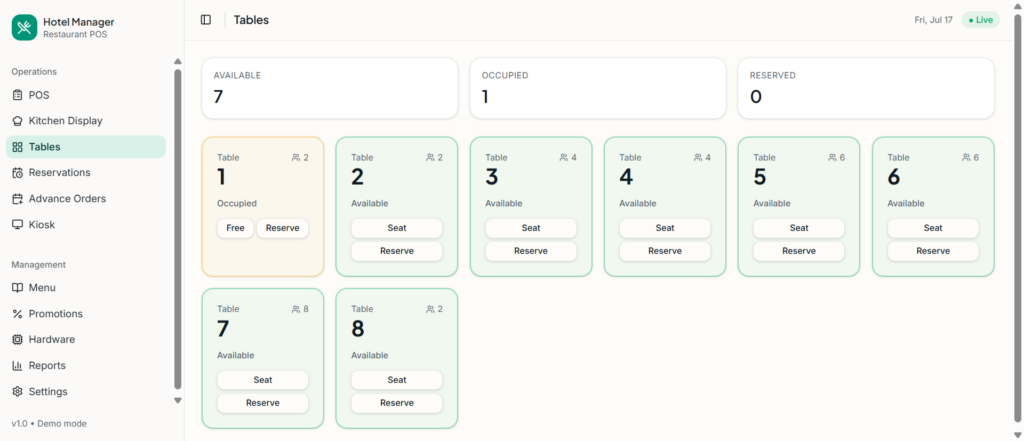Reserve Table 1

tap(283, 228)
